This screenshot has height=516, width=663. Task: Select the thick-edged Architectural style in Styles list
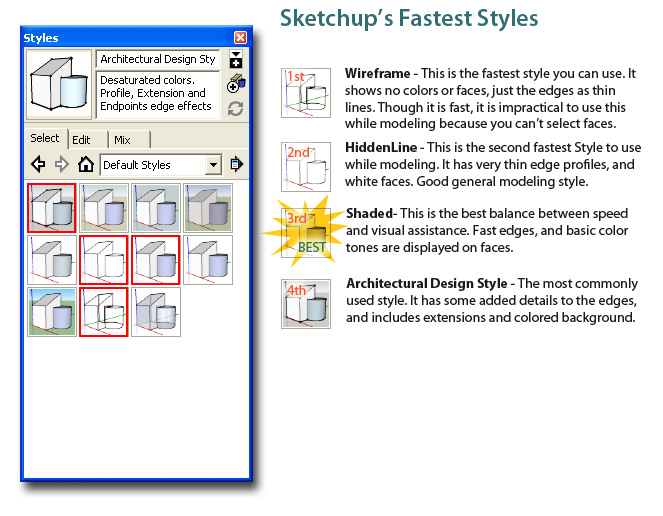coord(52,208)
